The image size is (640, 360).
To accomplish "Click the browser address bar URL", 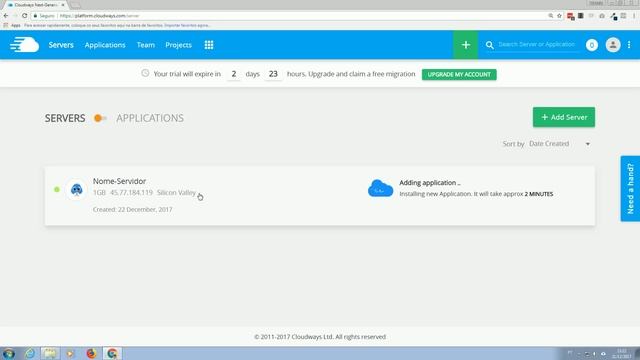I will 99,16.
